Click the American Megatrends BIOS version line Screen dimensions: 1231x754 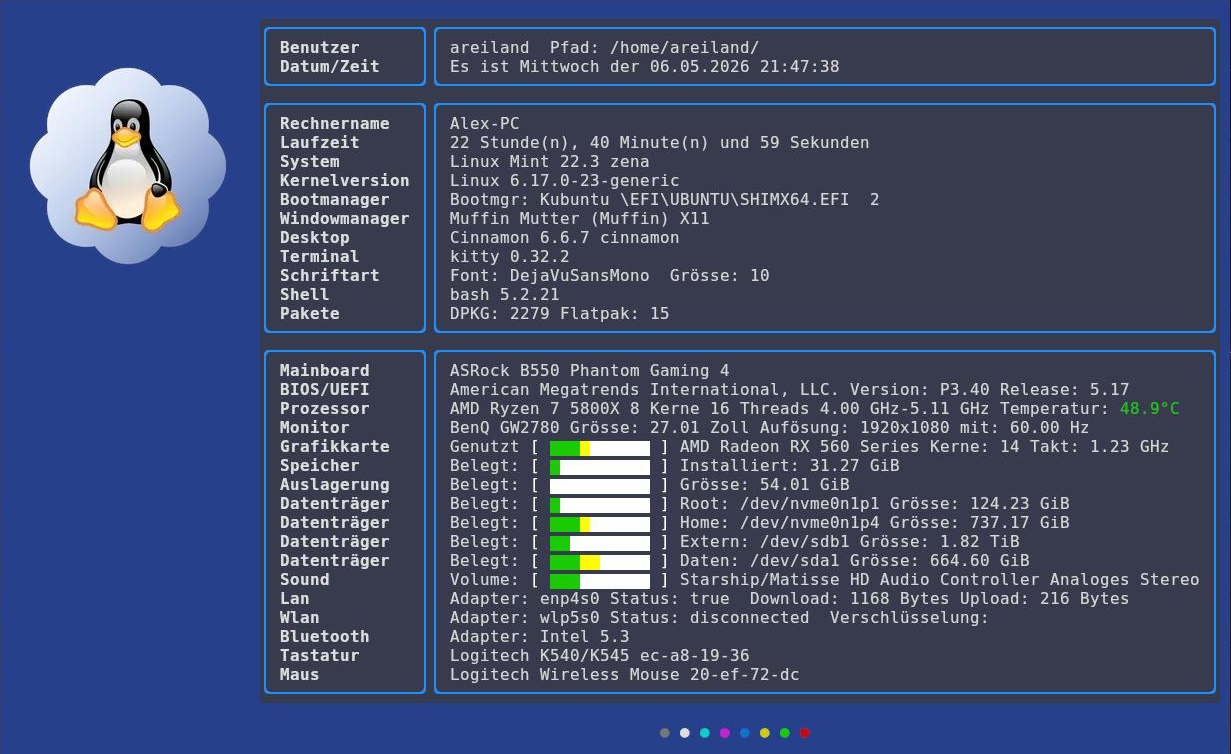point(790,389)
